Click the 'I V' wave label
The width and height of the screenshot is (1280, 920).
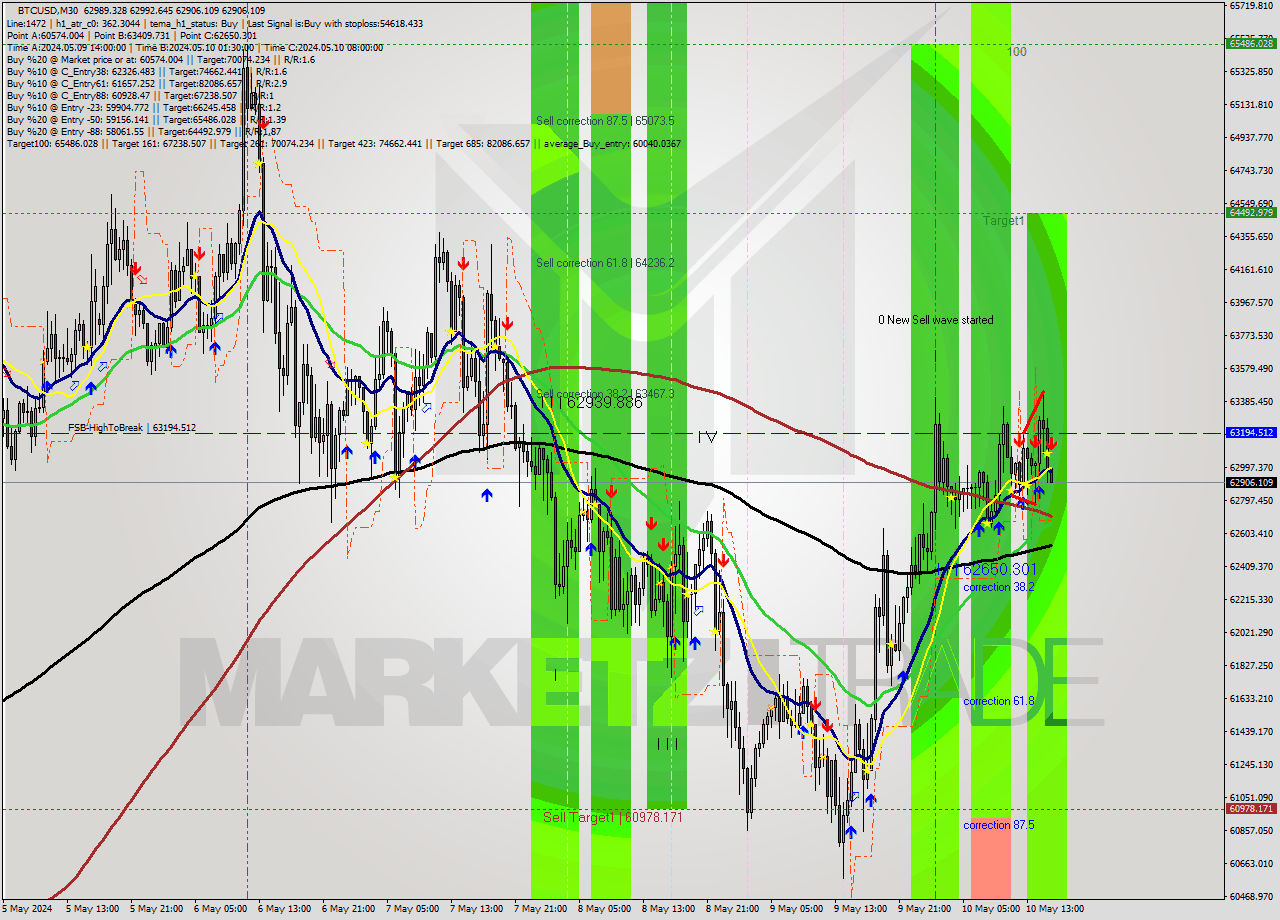pos(707,437)
